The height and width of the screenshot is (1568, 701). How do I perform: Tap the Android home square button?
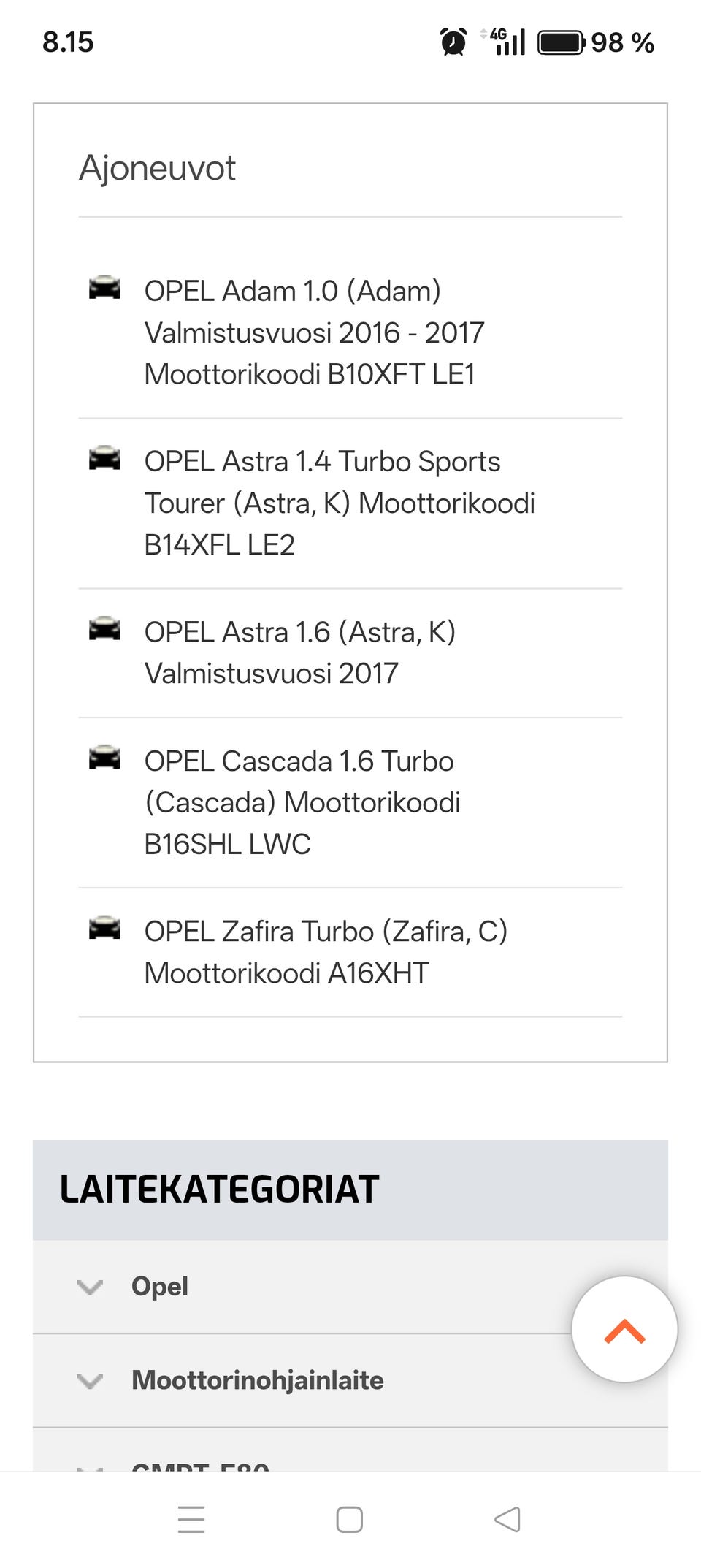[x=349, y=1520]
